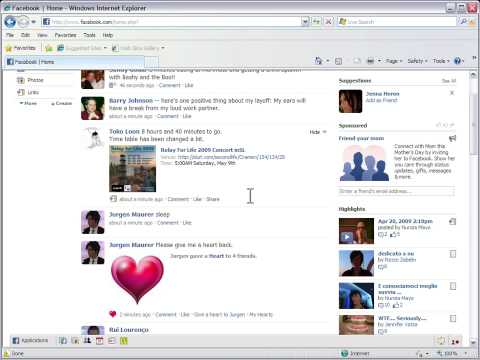Image resolution: width=480 pixels, height=360 pixels.
Task: Click the Add to Favorites Bar icon
Action: (x=49, y=48)
